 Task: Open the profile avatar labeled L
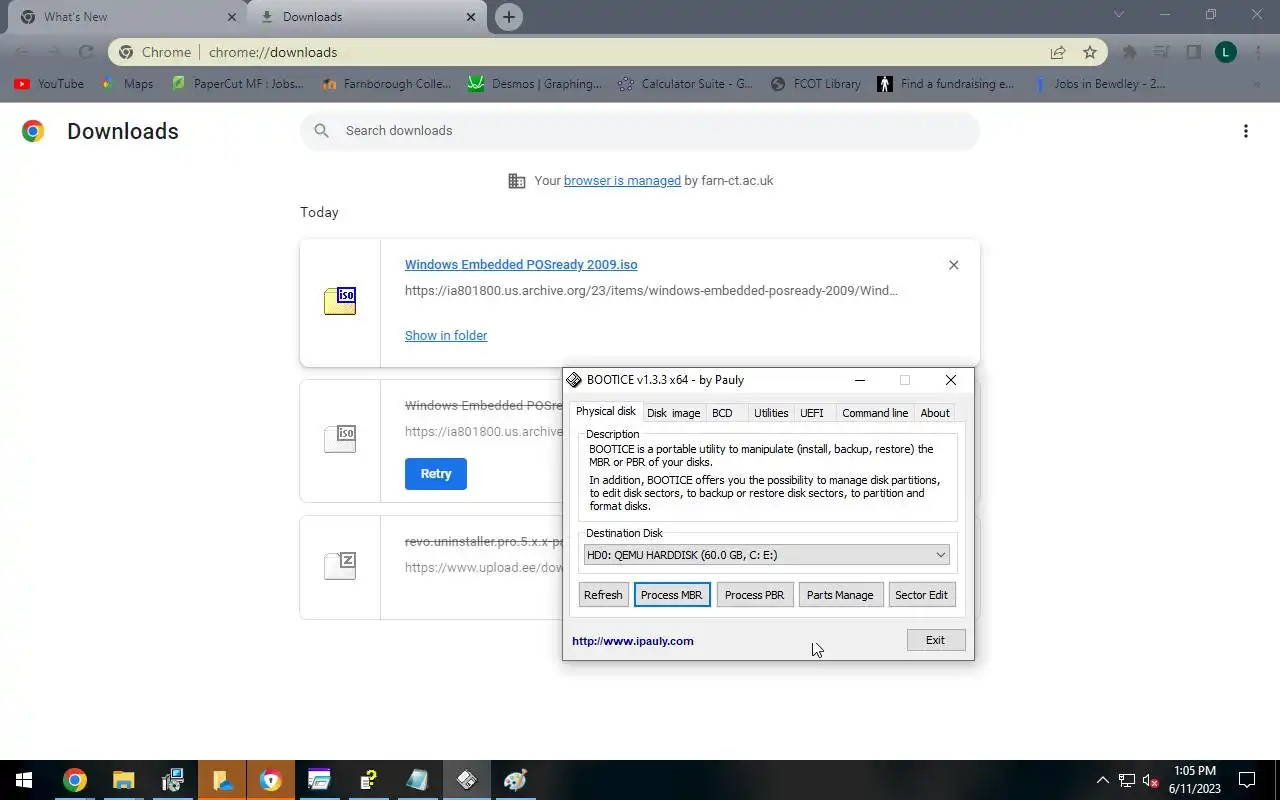(1226, 52)
